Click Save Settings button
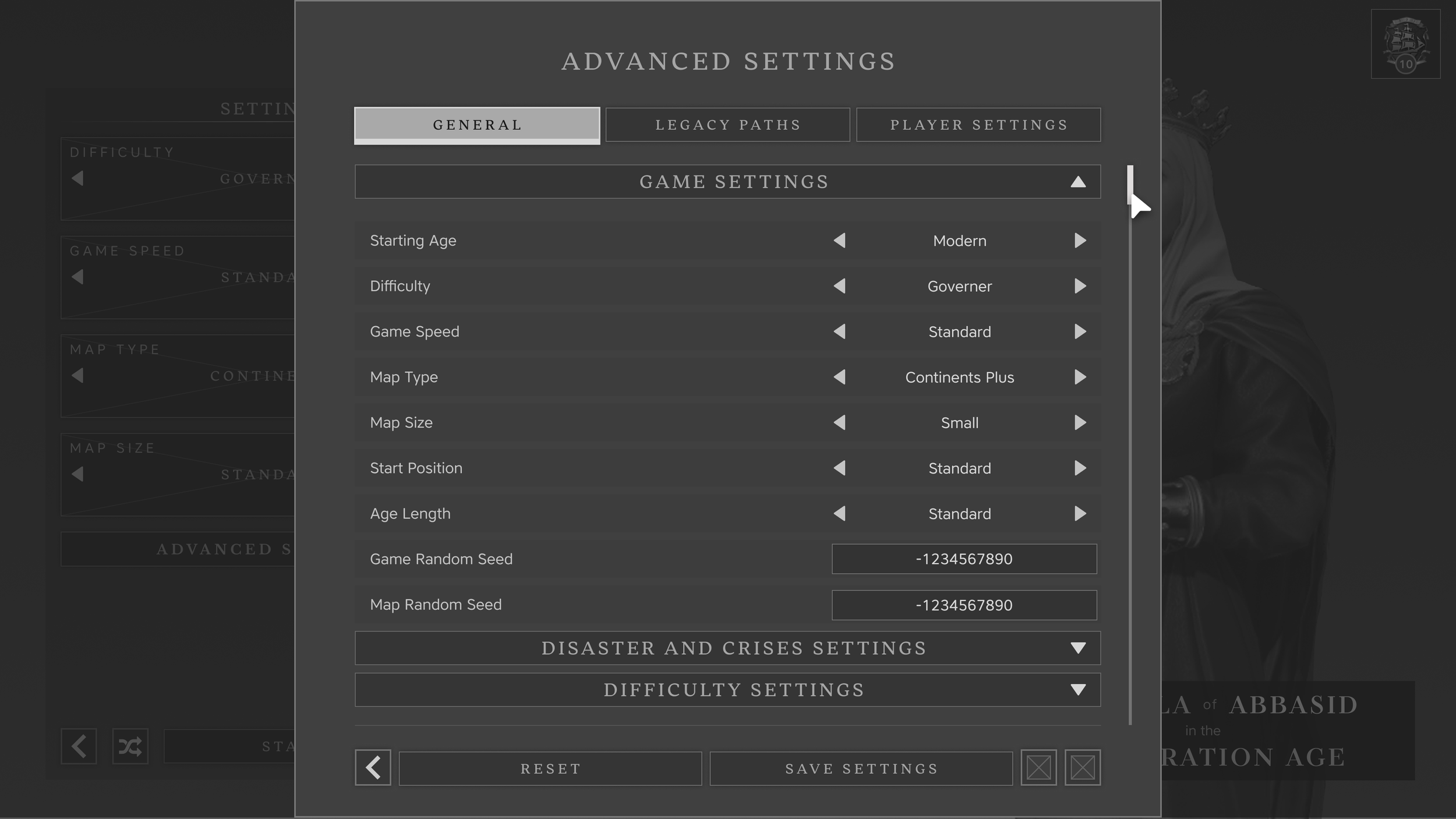Viewport: 1456px width, 819px height. [x=861, y=768]
